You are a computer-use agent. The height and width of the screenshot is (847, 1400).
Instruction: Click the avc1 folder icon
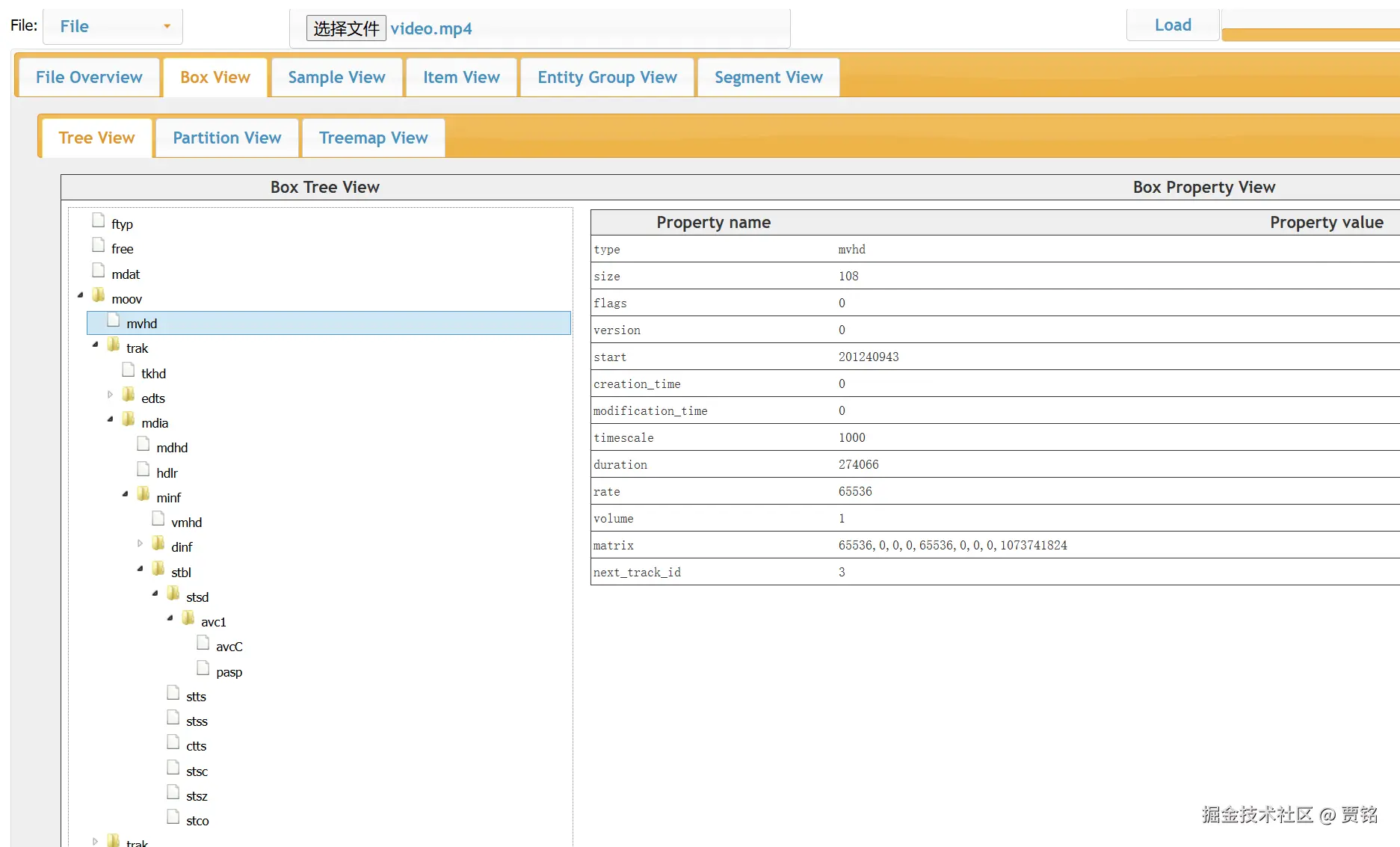point(188,618)
